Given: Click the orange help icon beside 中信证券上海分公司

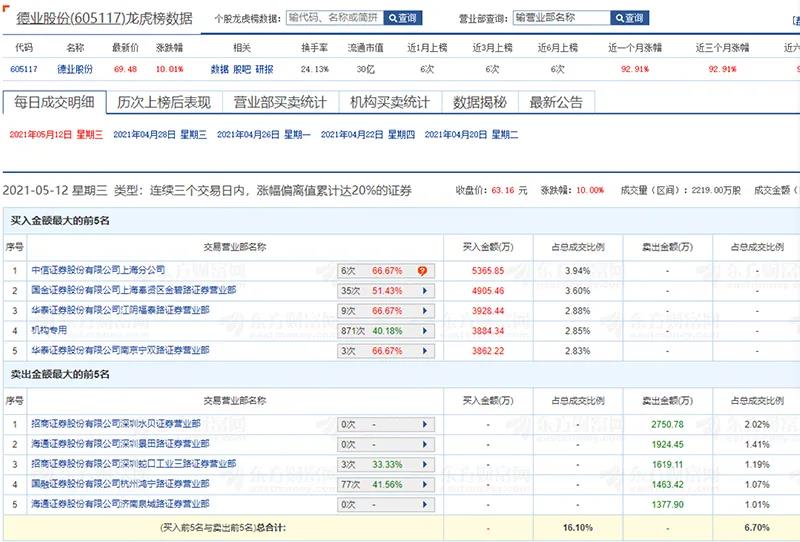Looking at the screenshot, I should point(423,270).
